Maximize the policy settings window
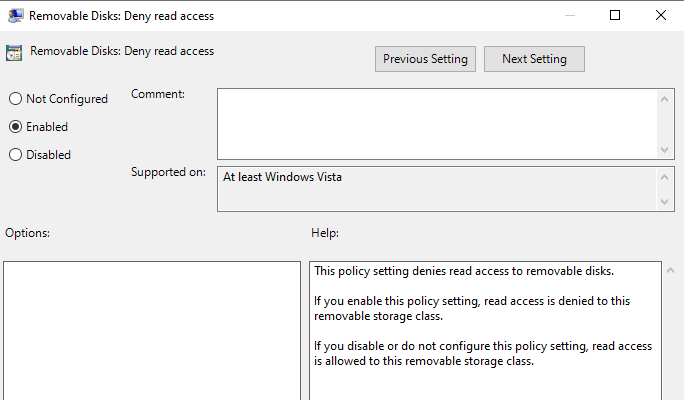This screenshot has height=400, width=684. (615, 15)
